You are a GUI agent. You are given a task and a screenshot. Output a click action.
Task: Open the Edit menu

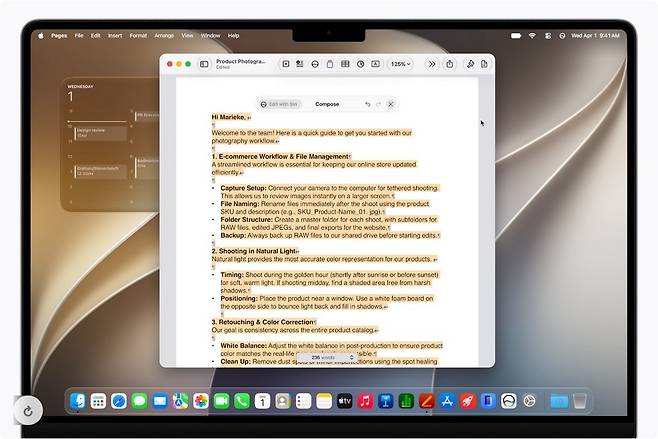coord(96,36)
